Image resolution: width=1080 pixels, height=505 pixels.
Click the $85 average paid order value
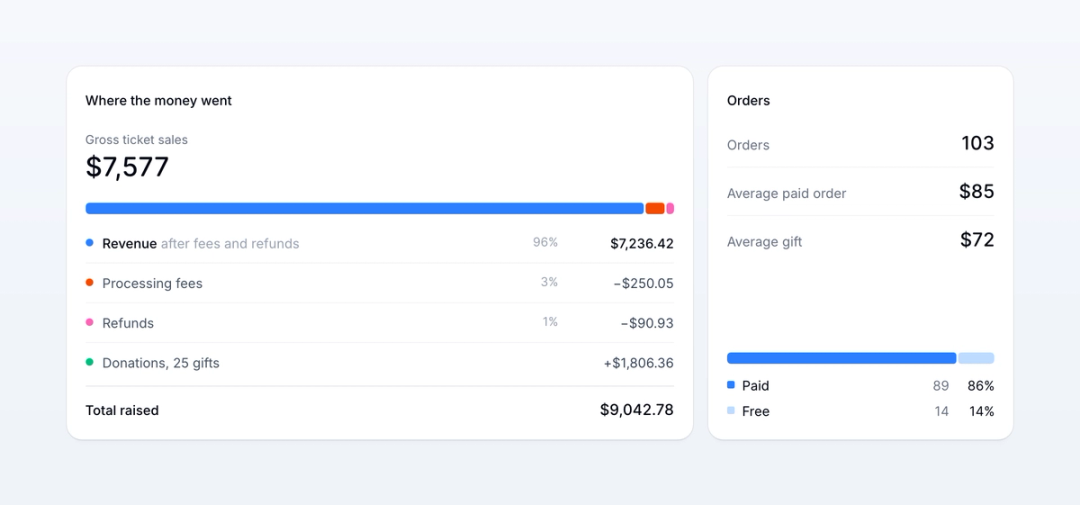pyautogui.click(x=977, y=192)
